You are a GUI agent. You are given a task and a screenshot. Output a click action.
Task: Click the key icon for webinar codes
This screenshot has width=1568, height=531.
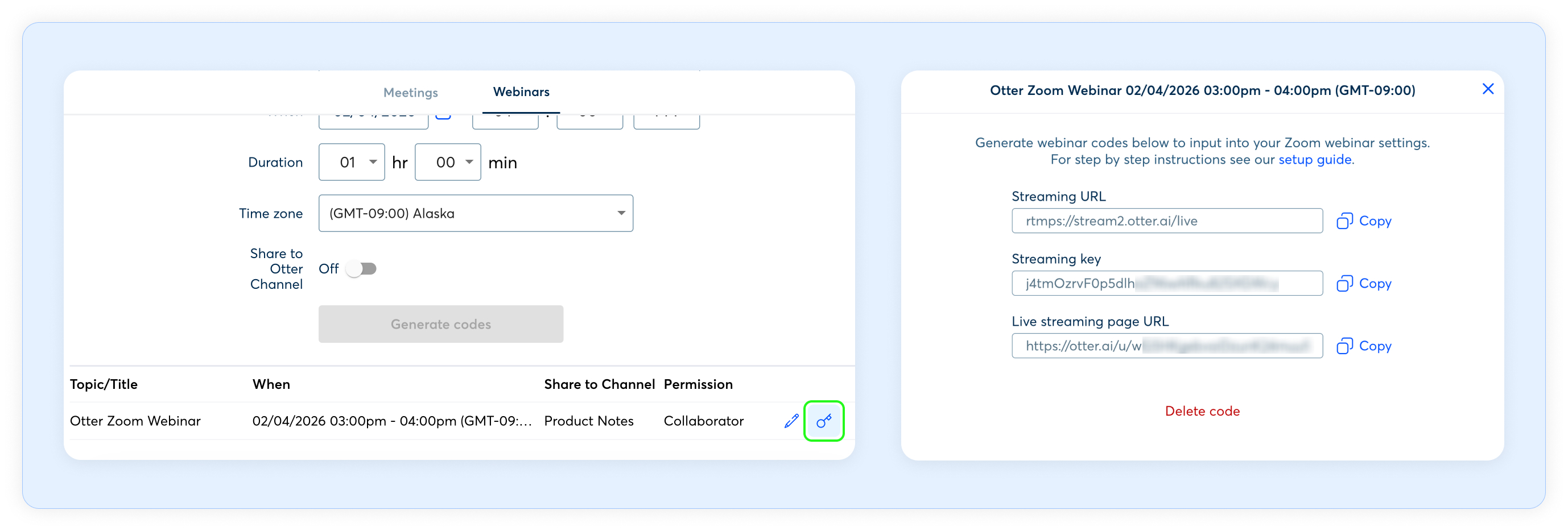[x=824, y=421]
